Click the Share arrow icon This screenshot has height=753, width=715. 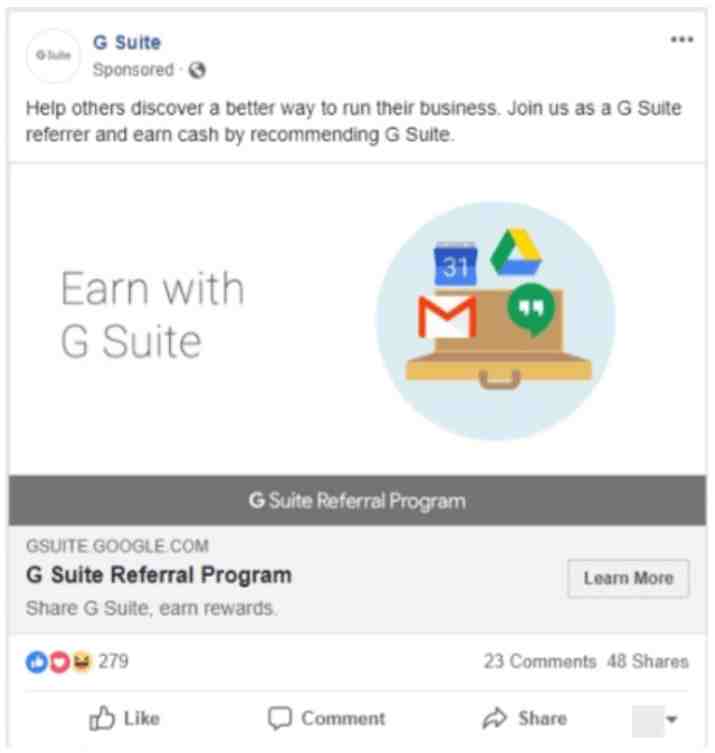click(495, 718)
